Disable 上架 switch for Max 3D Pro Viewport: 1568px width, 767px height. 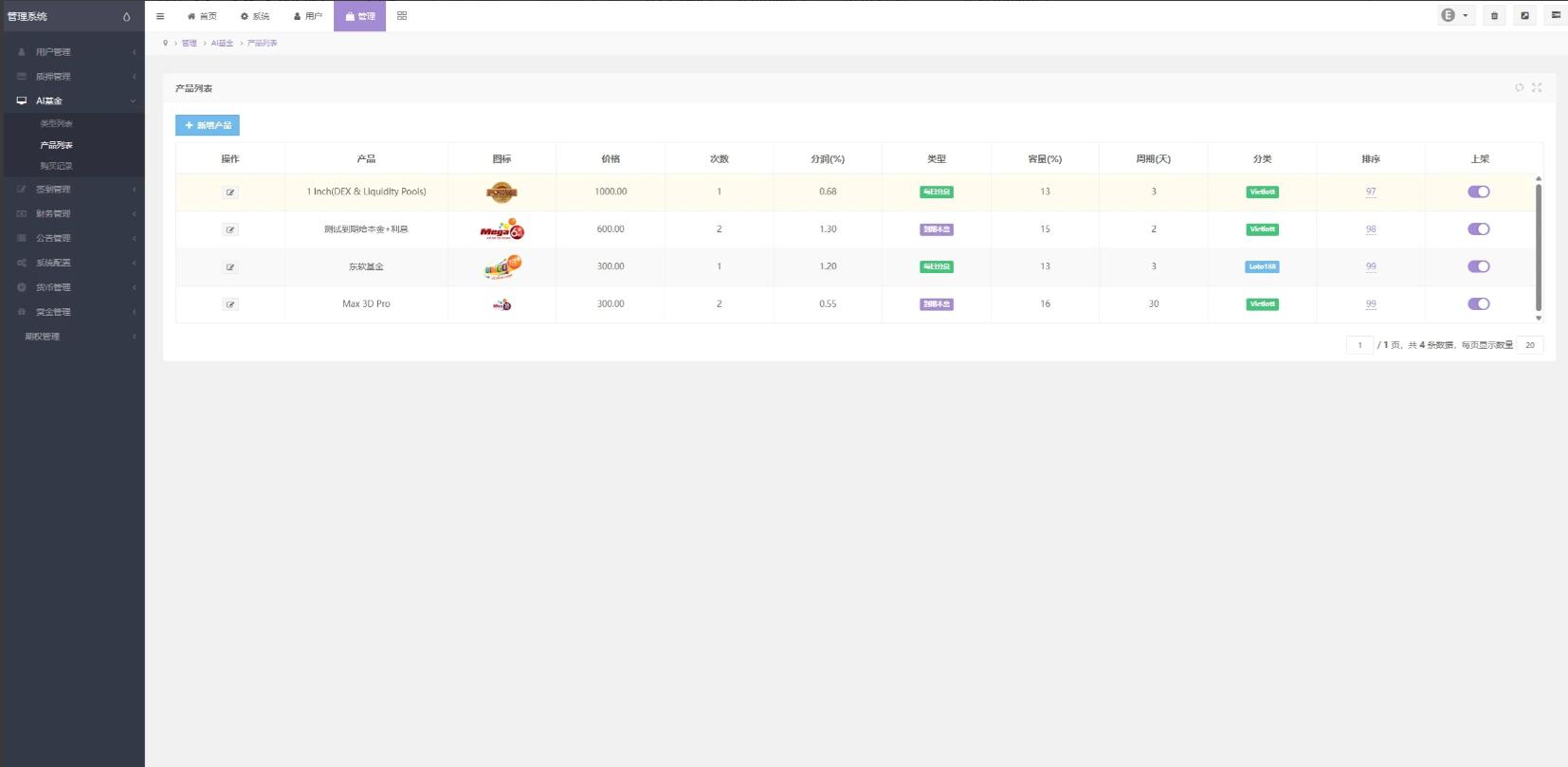point(1478,304)
